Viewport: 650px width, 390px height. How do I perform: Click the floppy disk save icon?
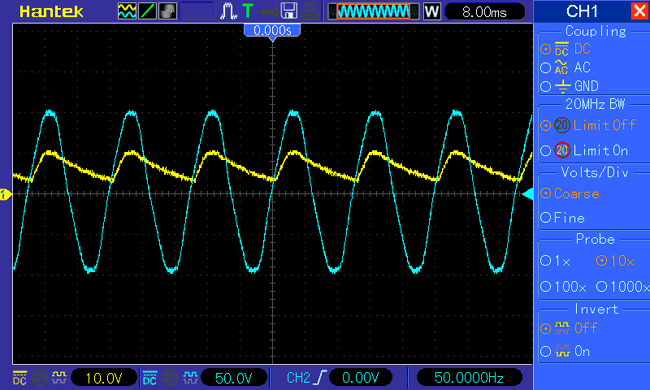[289, 11]
